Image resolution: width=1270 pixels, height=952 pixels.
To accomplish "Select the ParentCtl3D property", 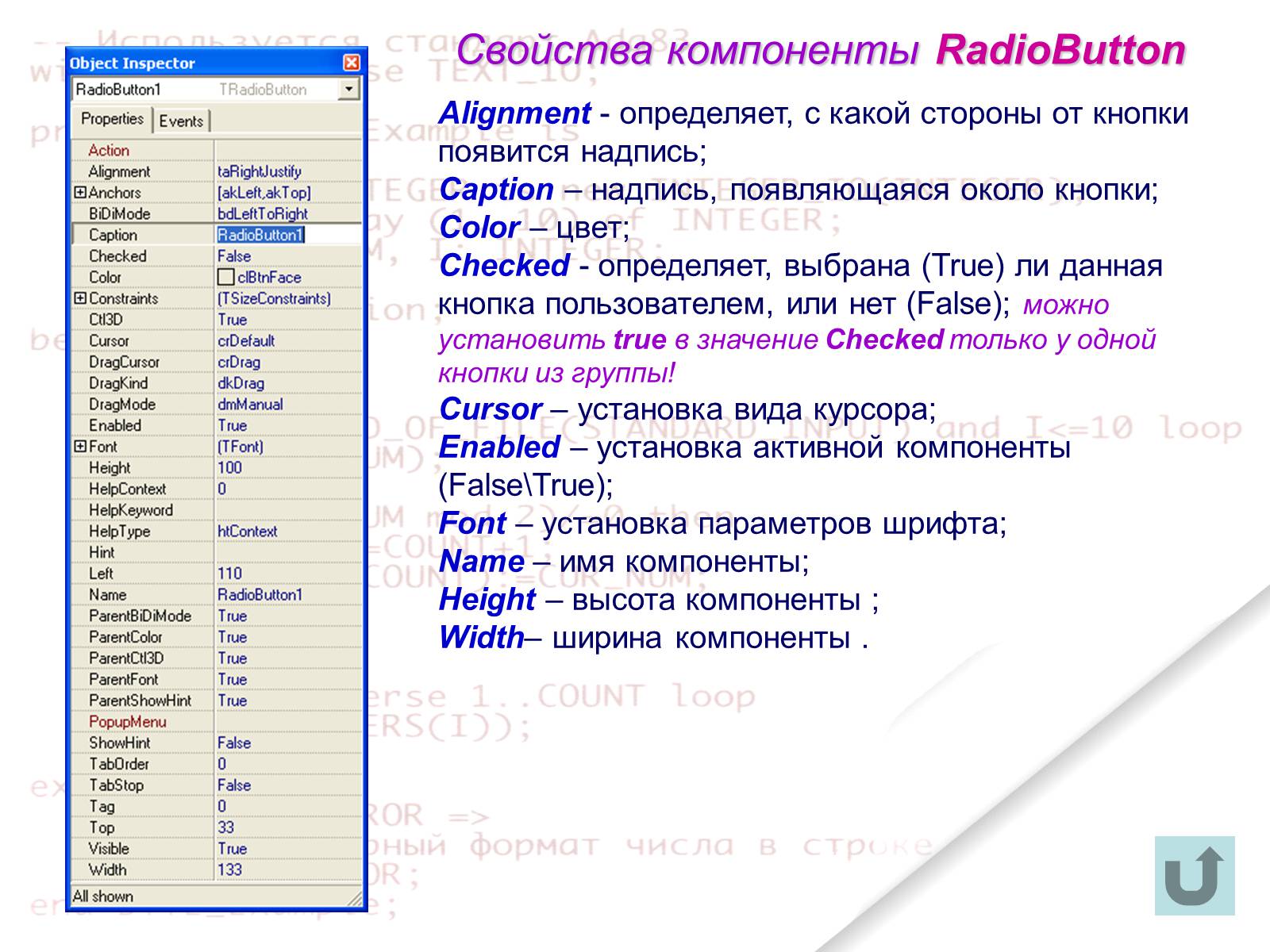I will [x=126, y=658].
